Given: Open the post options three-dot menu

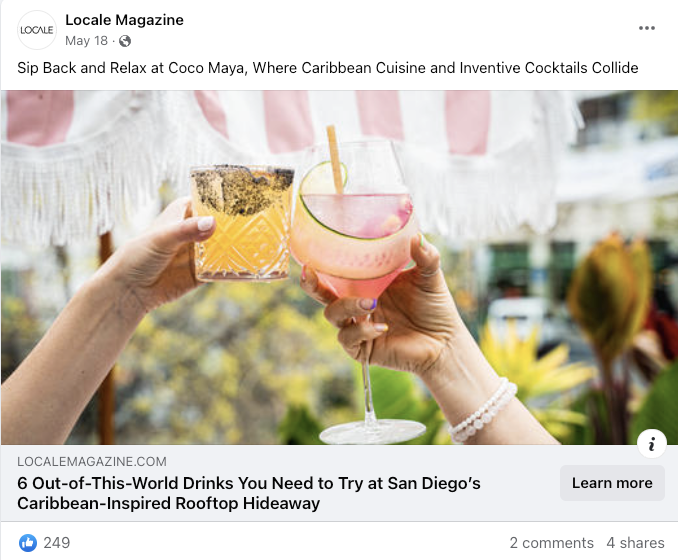Looking at the screenshot, I should coord(646,28).
